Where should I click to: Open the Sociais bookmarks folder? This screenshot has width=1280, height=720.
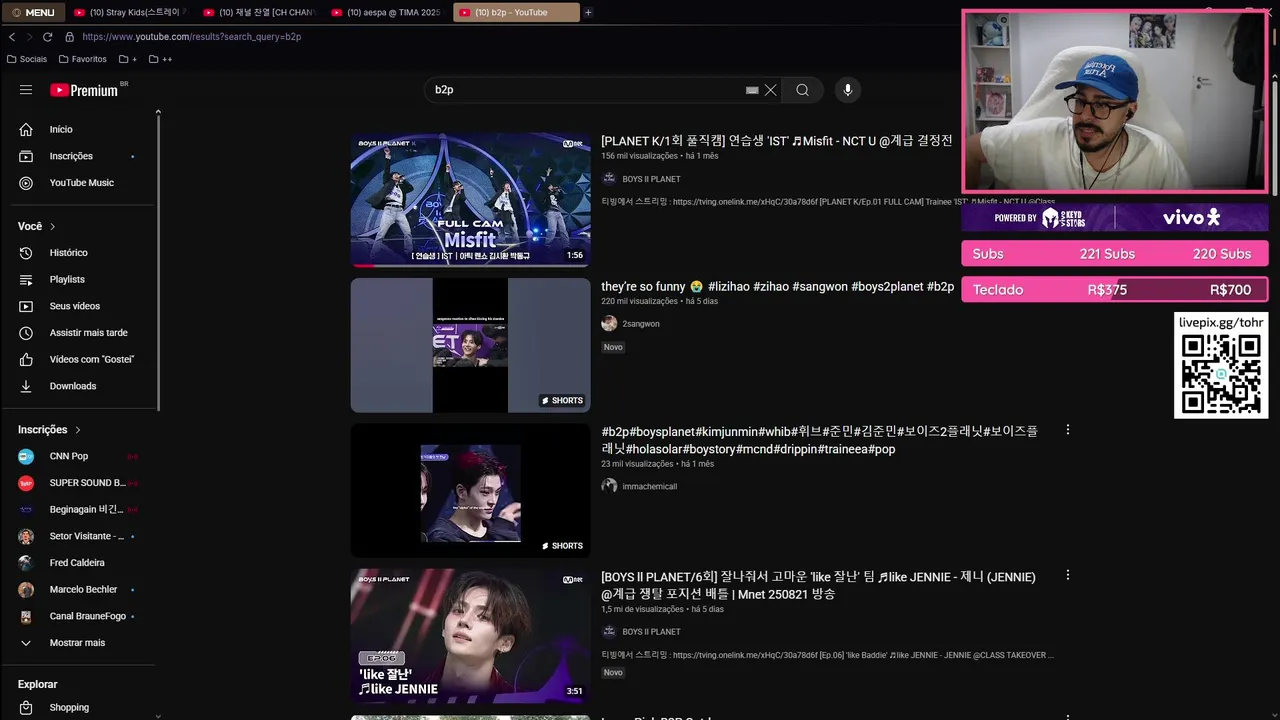pos(27,59)
